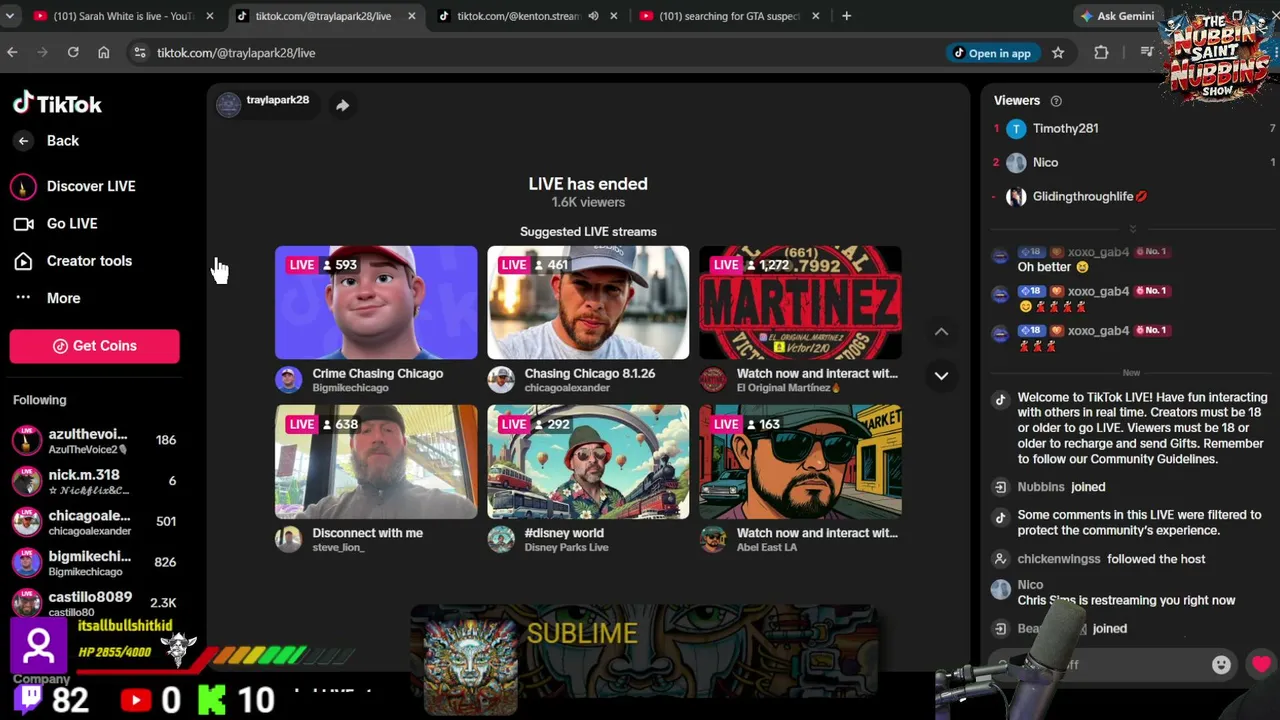Click the Abel East LA avatar icon
Viewport: 1280px width, 720px height.
712,540
